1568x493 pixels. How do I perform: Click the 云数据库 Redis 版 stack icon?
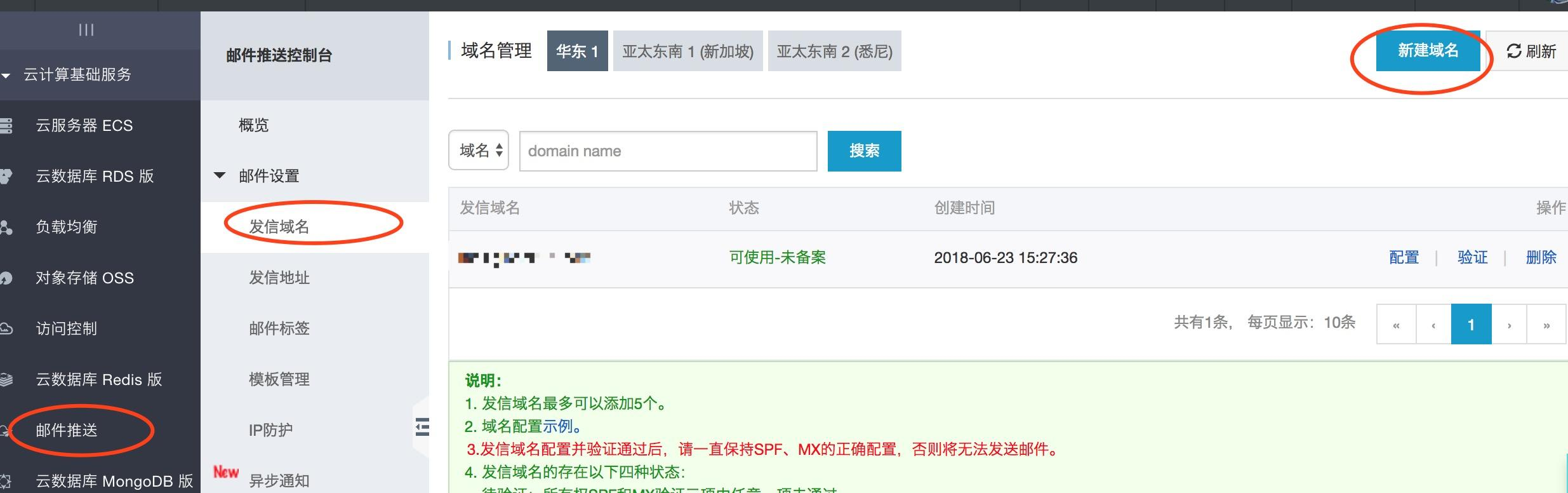(6, 379)
